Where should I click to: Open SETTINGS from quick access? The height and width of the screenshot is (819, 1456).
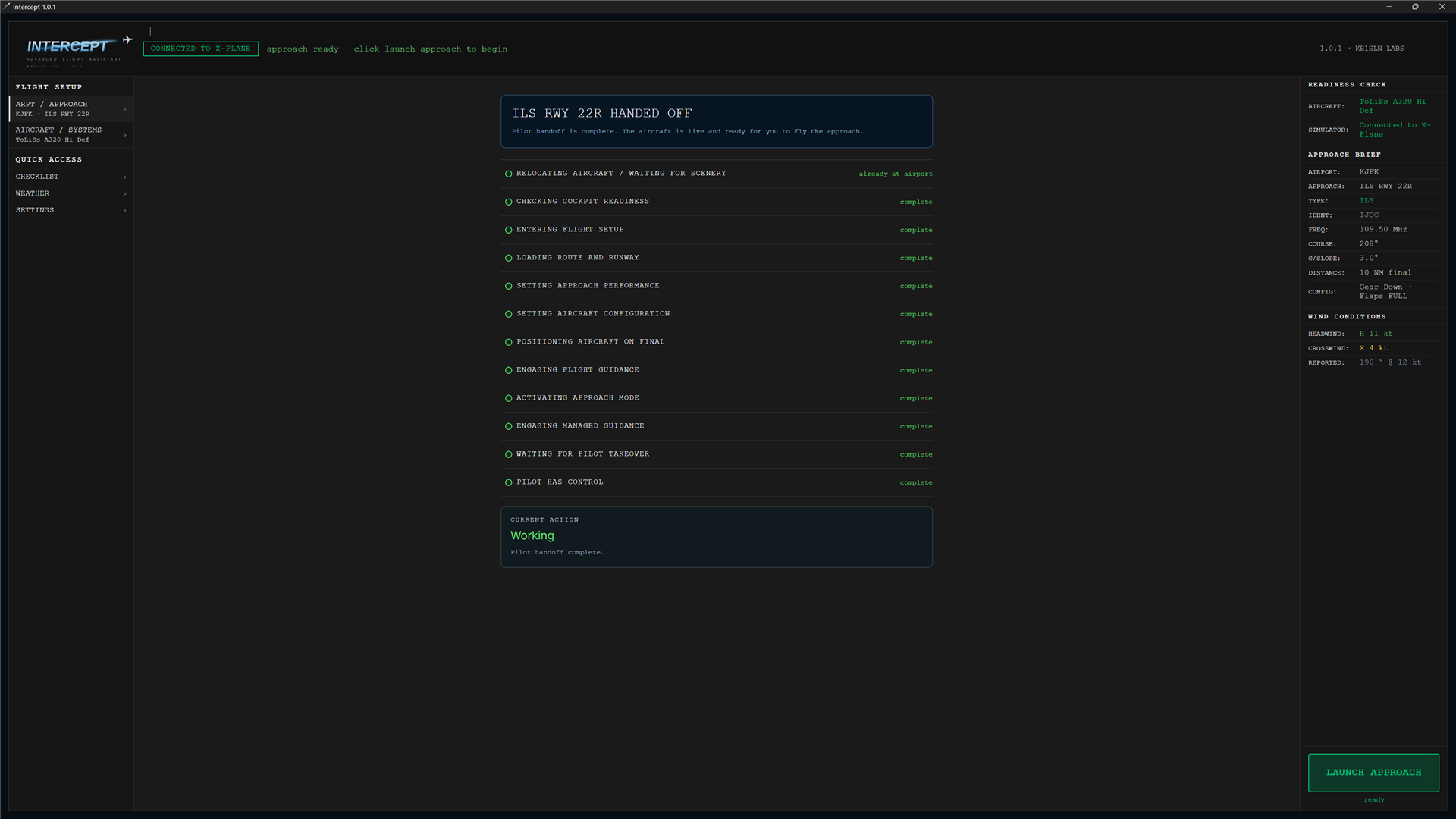pyautogui.click(x=71, y=210)
